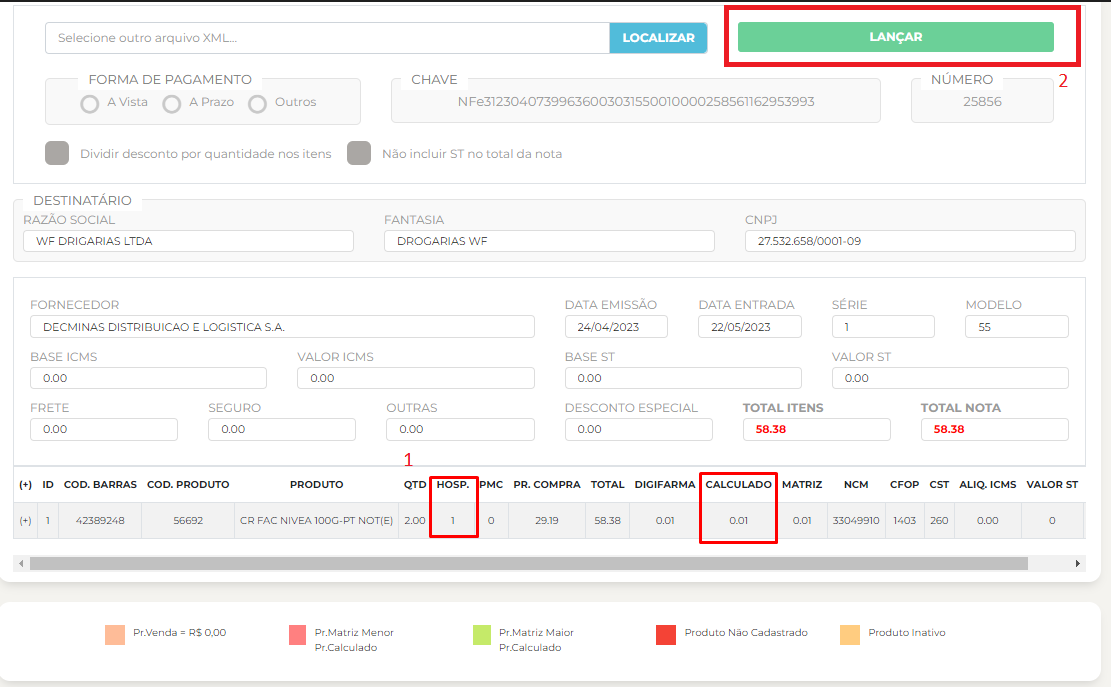
Task: Click the Base ICMS field
Action: point(148,378)
